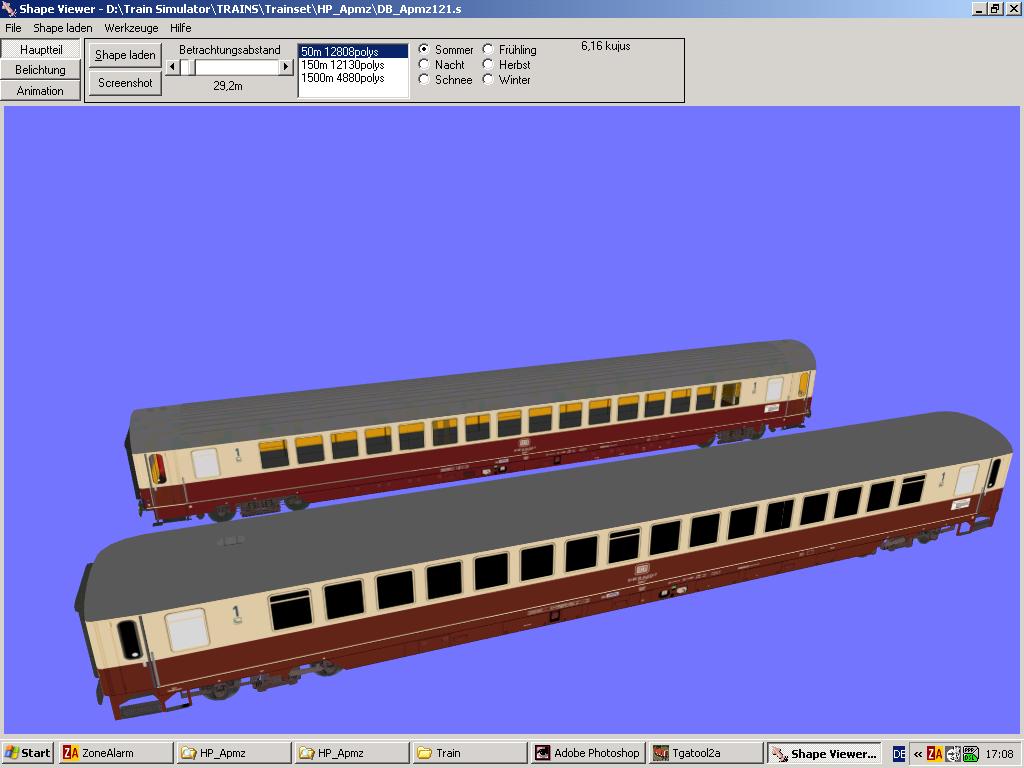Image resolution: width=1024 pixels, height=768 pixels.
Task: Switch to Adobe Photoshop in taskbar
Action: tap(586, 753)
